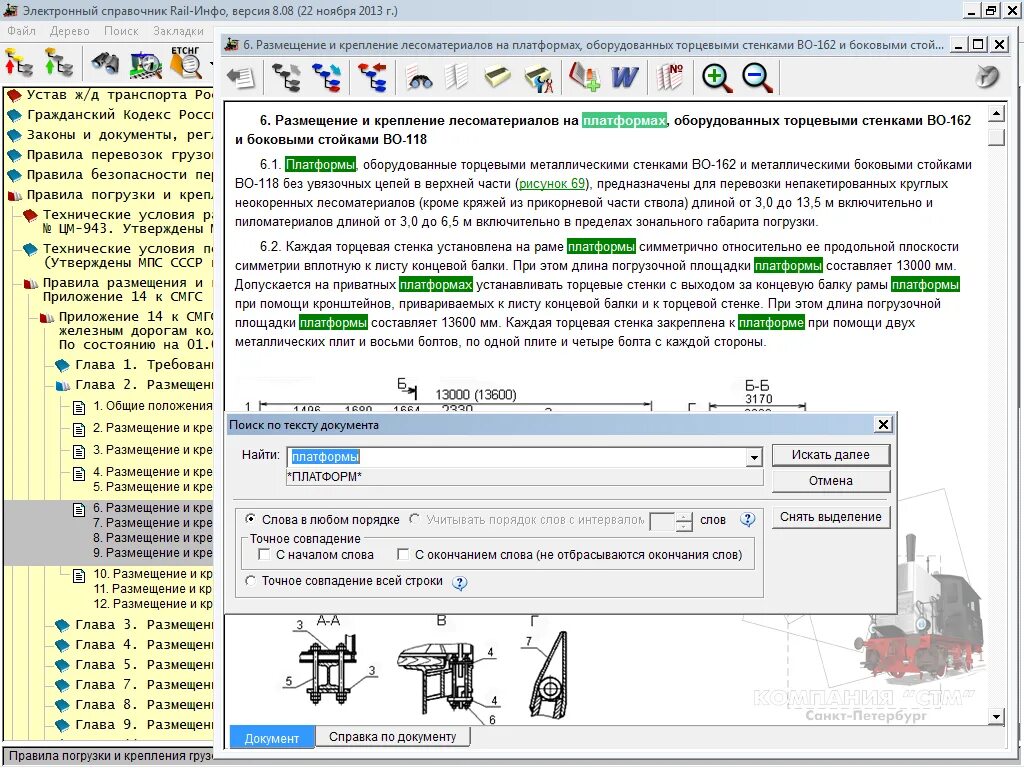Click the document scrollbar down arrow
The height and width of the screenshot is (768, 1024).
pyautogui.click(x=996, y=716)
